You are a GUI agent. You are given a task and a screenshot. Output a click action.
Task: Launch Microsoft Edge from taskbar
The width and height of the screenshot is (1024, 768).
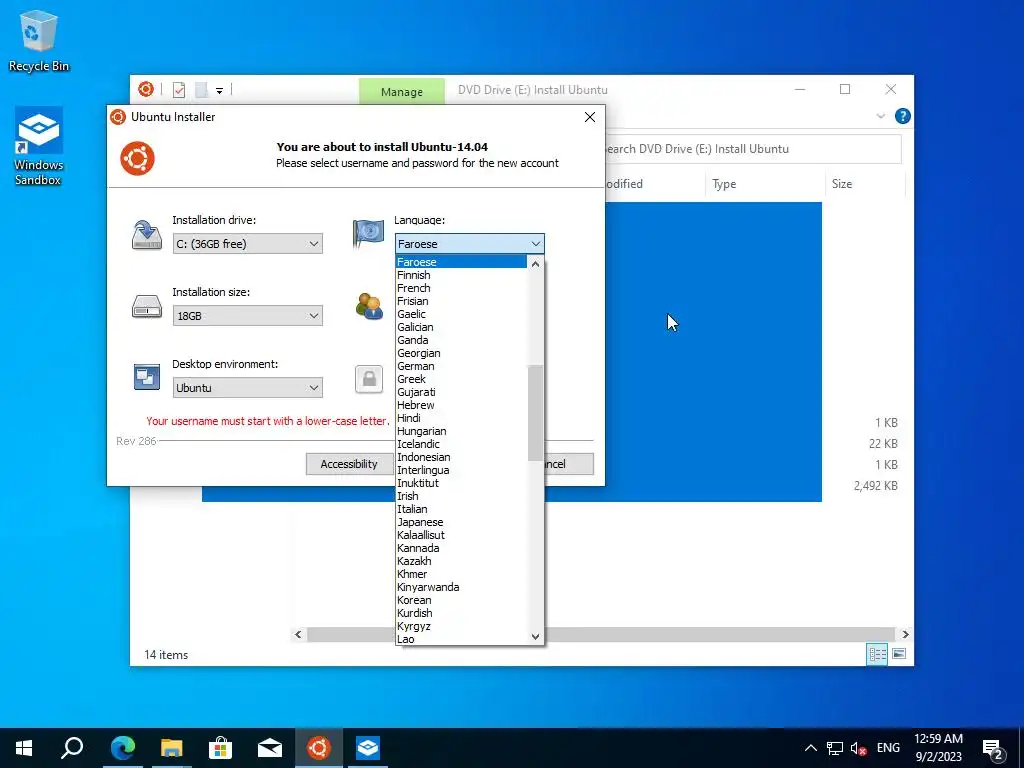point(122,748)
